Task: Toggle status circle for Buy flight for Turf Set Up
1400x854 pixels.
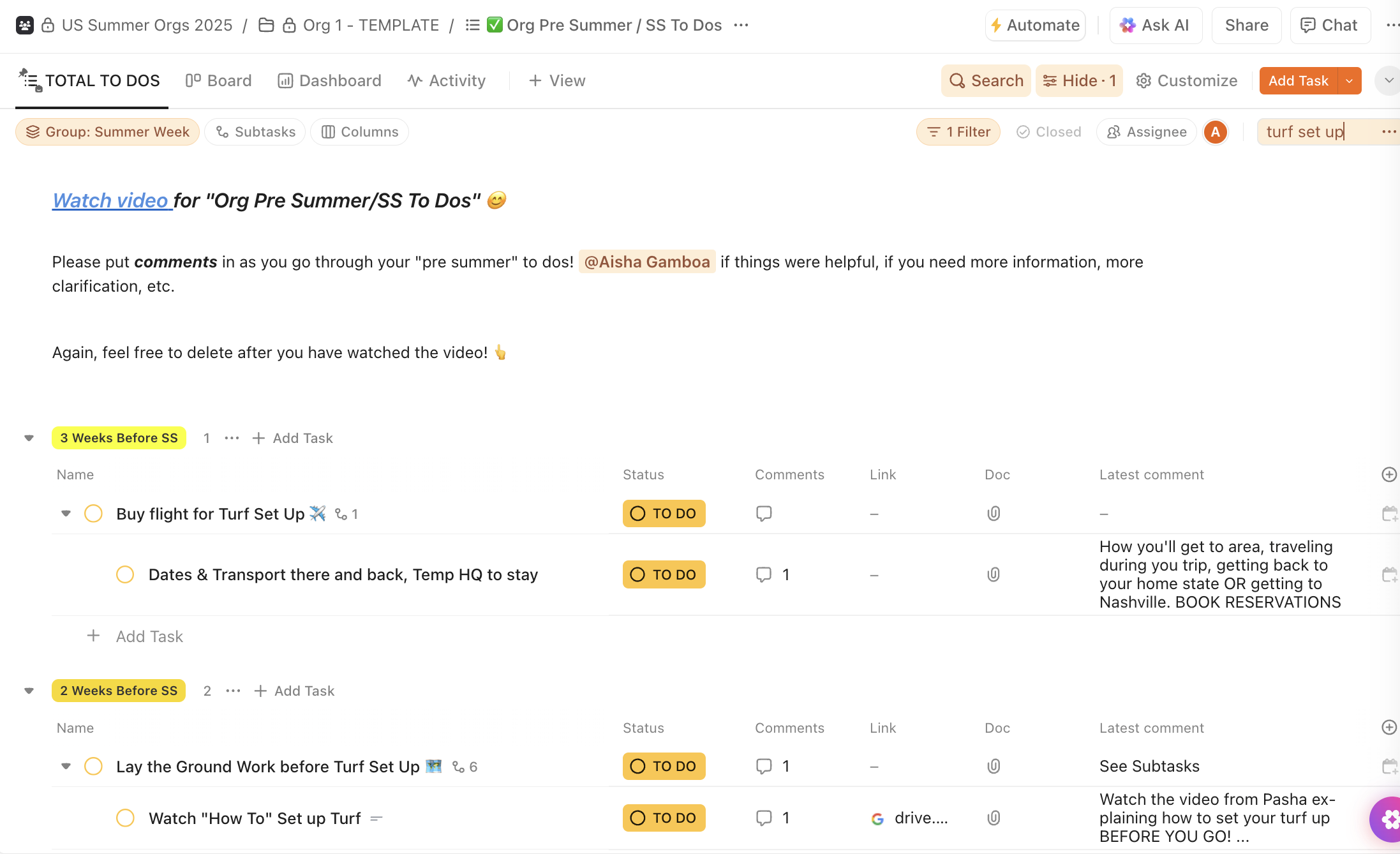Action: 93,514
